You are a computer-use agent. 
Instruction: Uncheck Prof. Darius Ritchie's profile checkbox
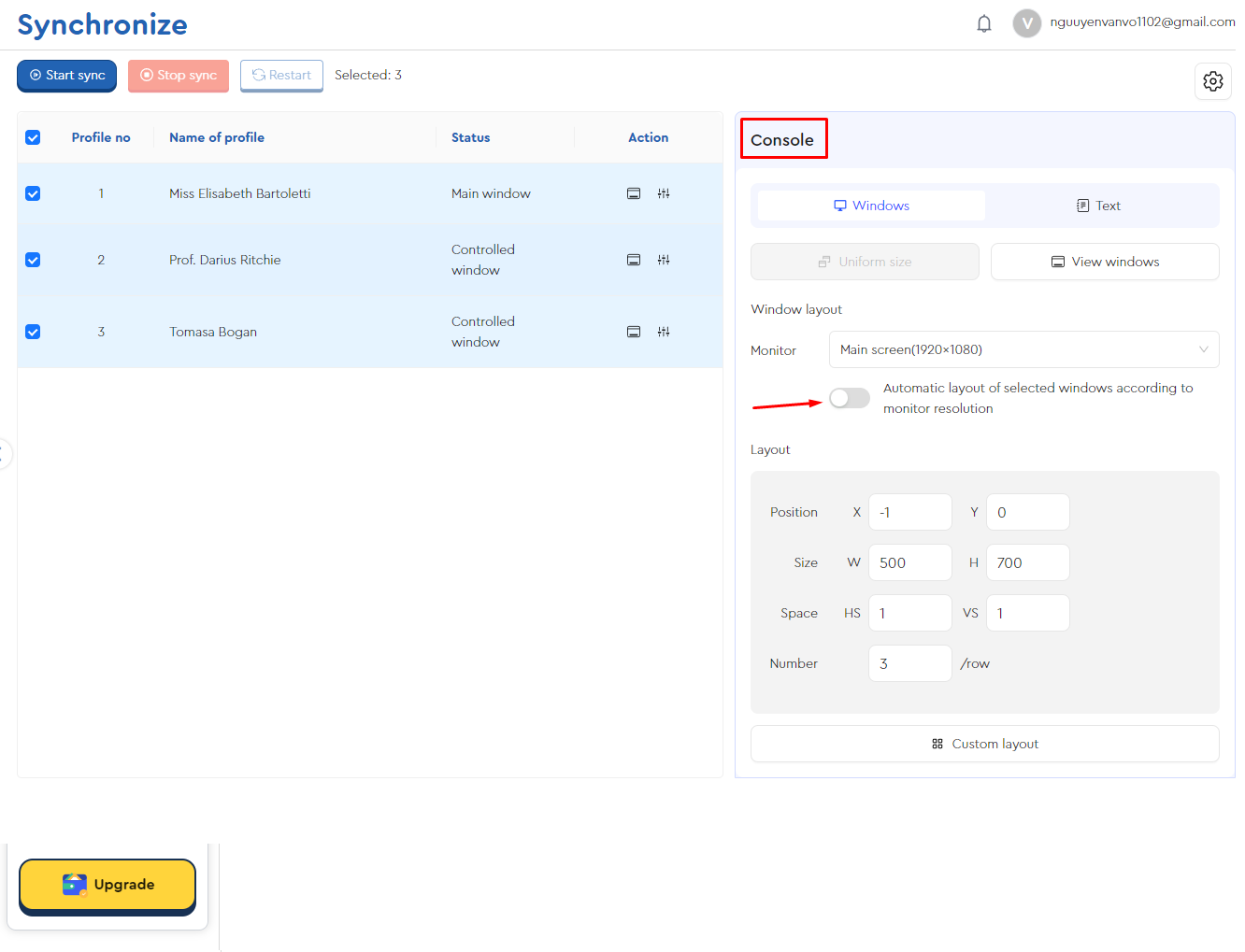(x=33, y=260)
